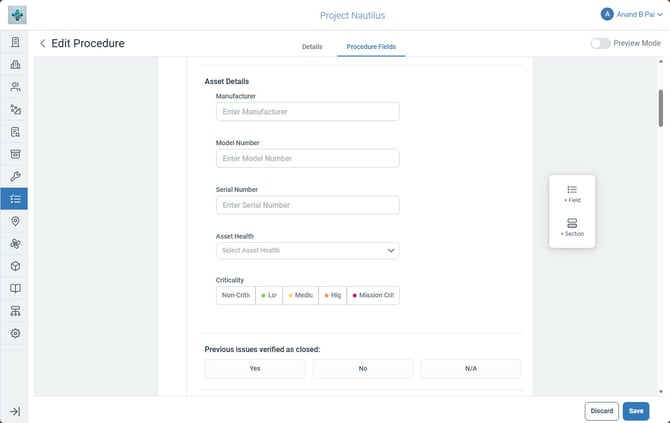Click the vertical scrollbar thumb
The width and height of the screenshot is (670, 423).
click(661, 108)
